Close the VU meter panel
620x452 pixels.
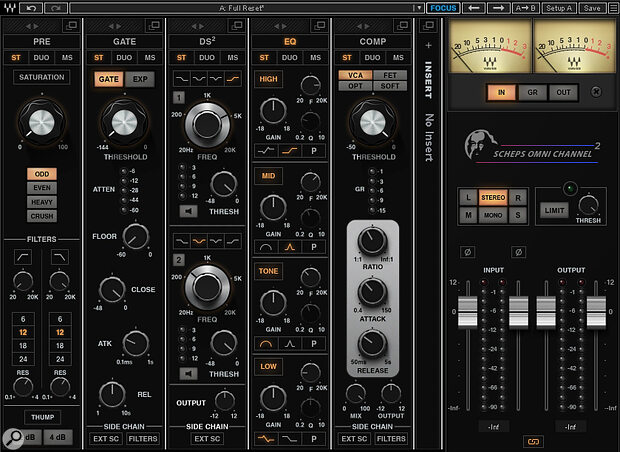pyautogui.click(x=597, y=91)
